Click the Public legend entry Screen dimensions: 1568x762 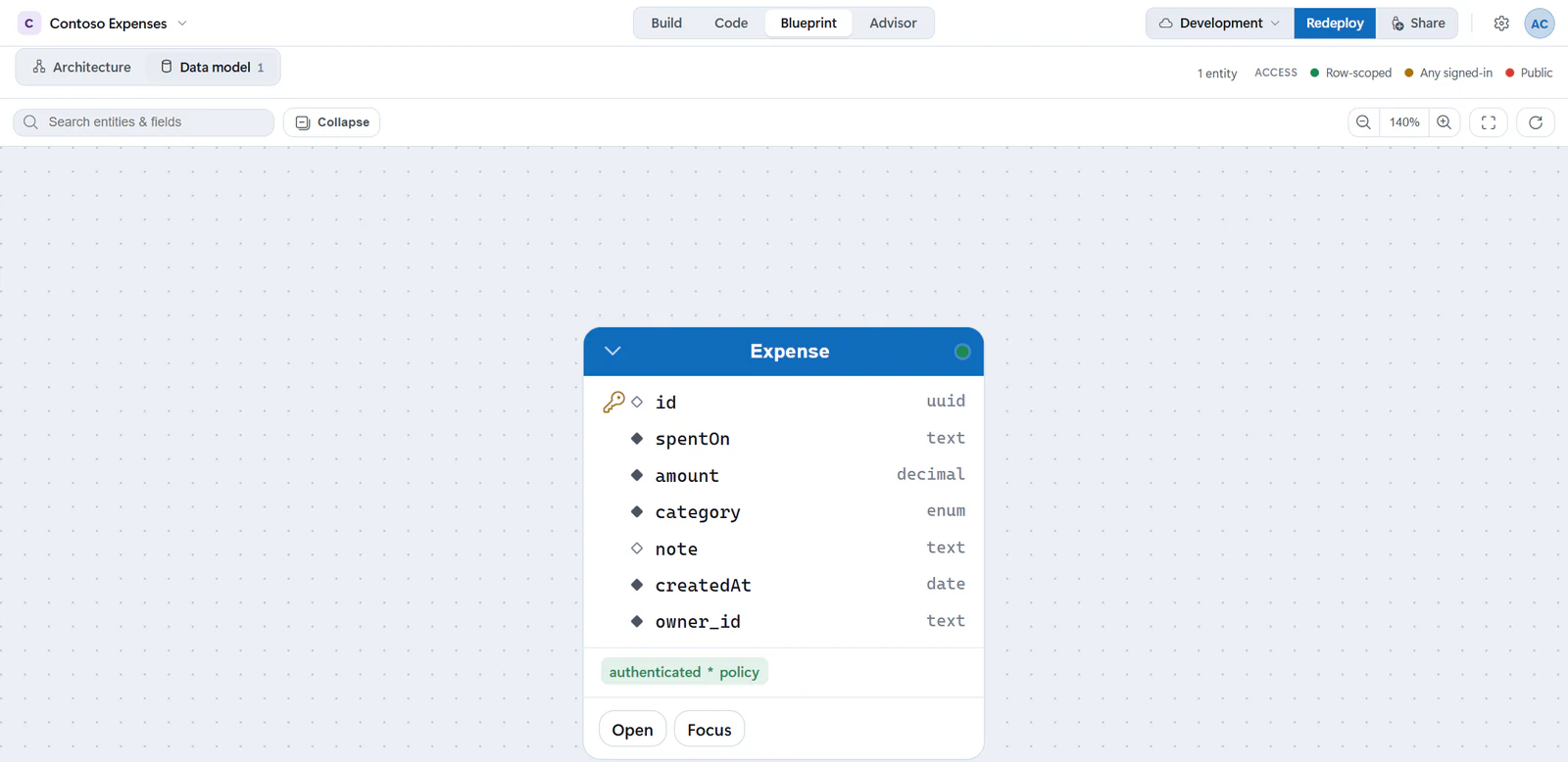(x=1529, y=72)
